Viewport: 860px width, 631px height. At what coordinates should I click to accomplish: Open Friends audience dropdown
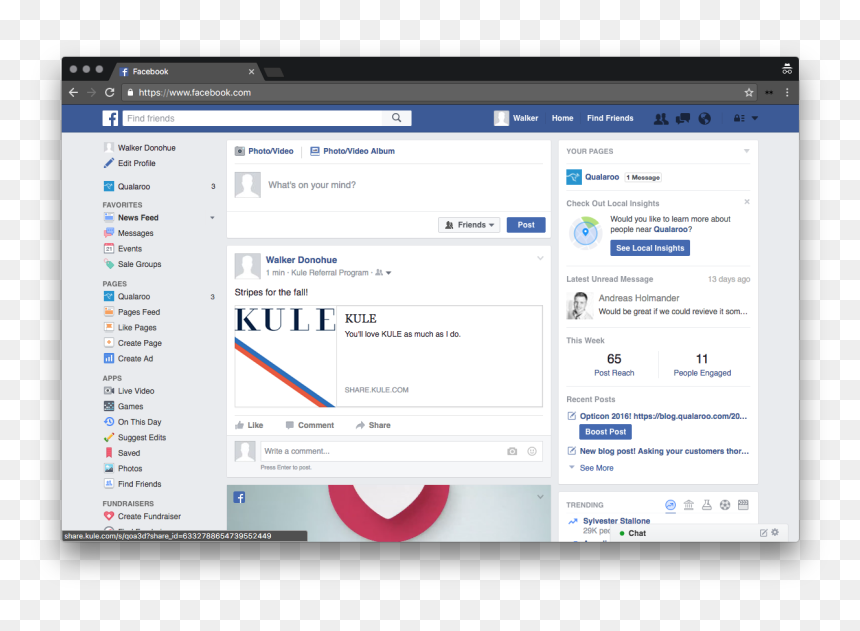point(469,225)
